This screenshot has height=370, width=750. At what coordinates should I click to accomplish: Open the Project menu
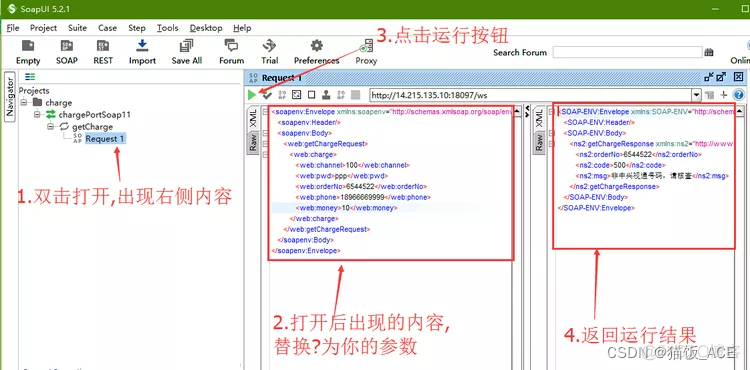click(x=44, y=28)
